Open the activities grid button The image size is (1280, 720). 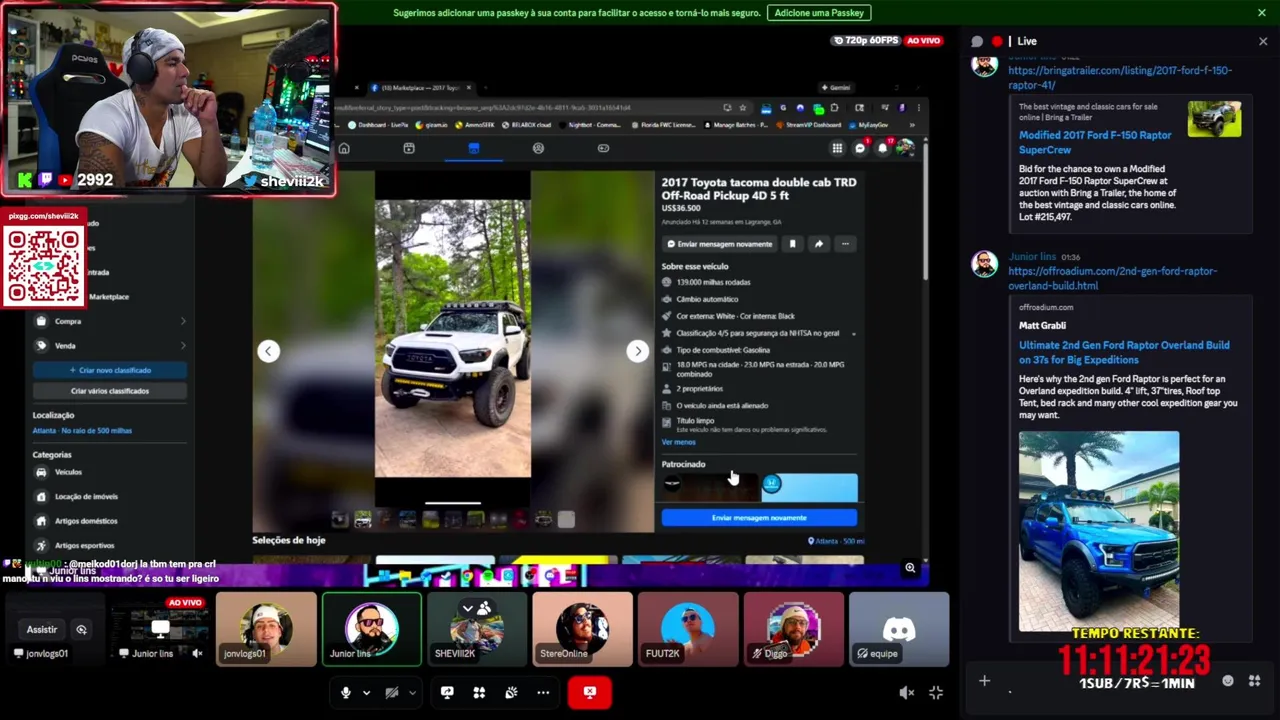479,692
